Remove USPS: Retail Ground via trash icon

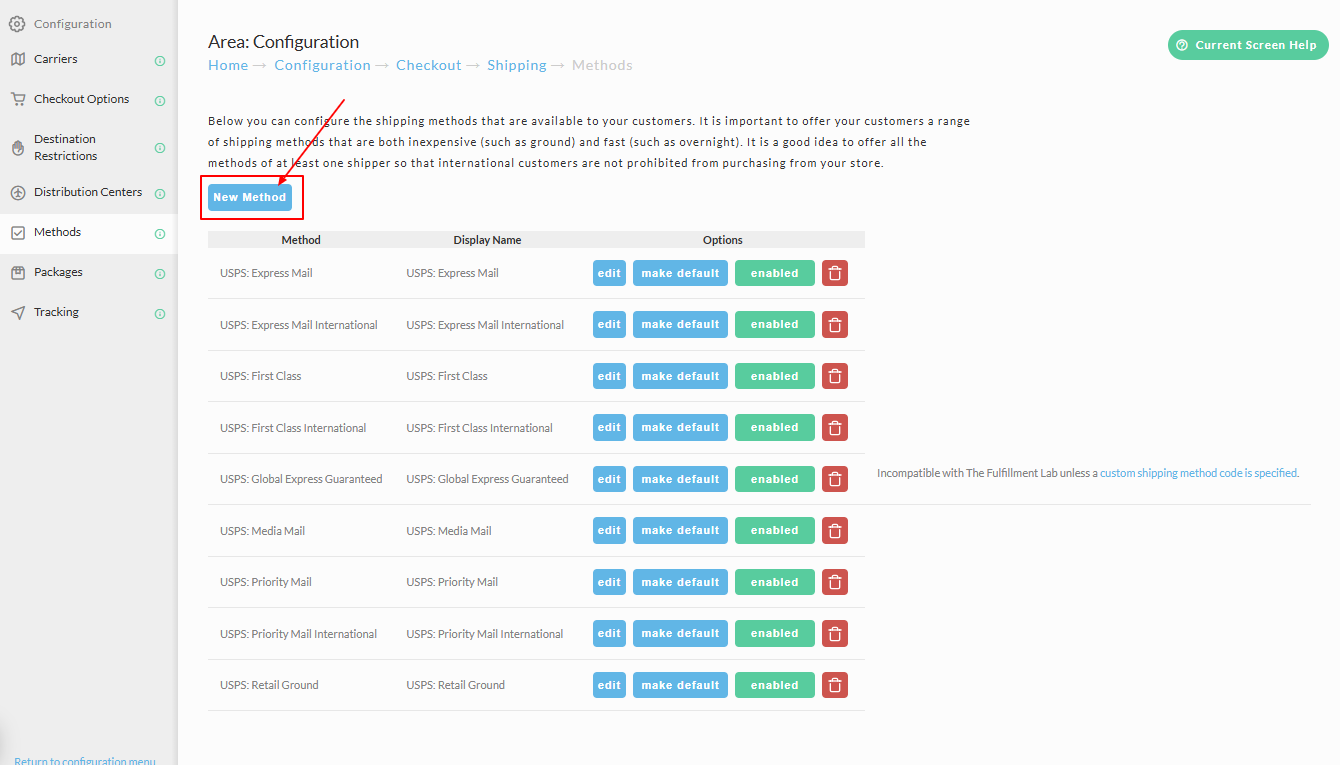coord(835,685)
